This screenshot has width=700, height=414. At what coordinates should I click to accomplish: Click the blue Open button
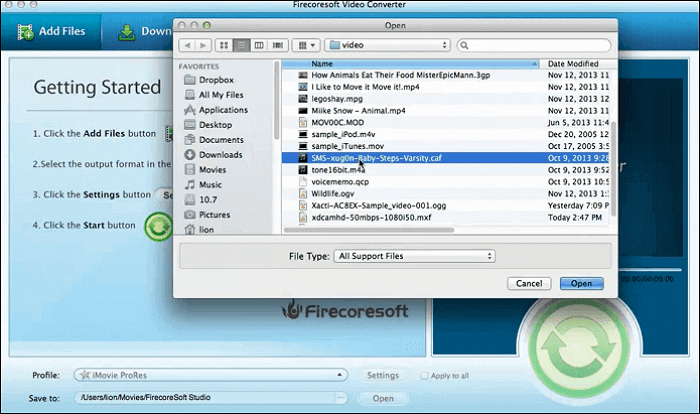[x=581, y=284]
